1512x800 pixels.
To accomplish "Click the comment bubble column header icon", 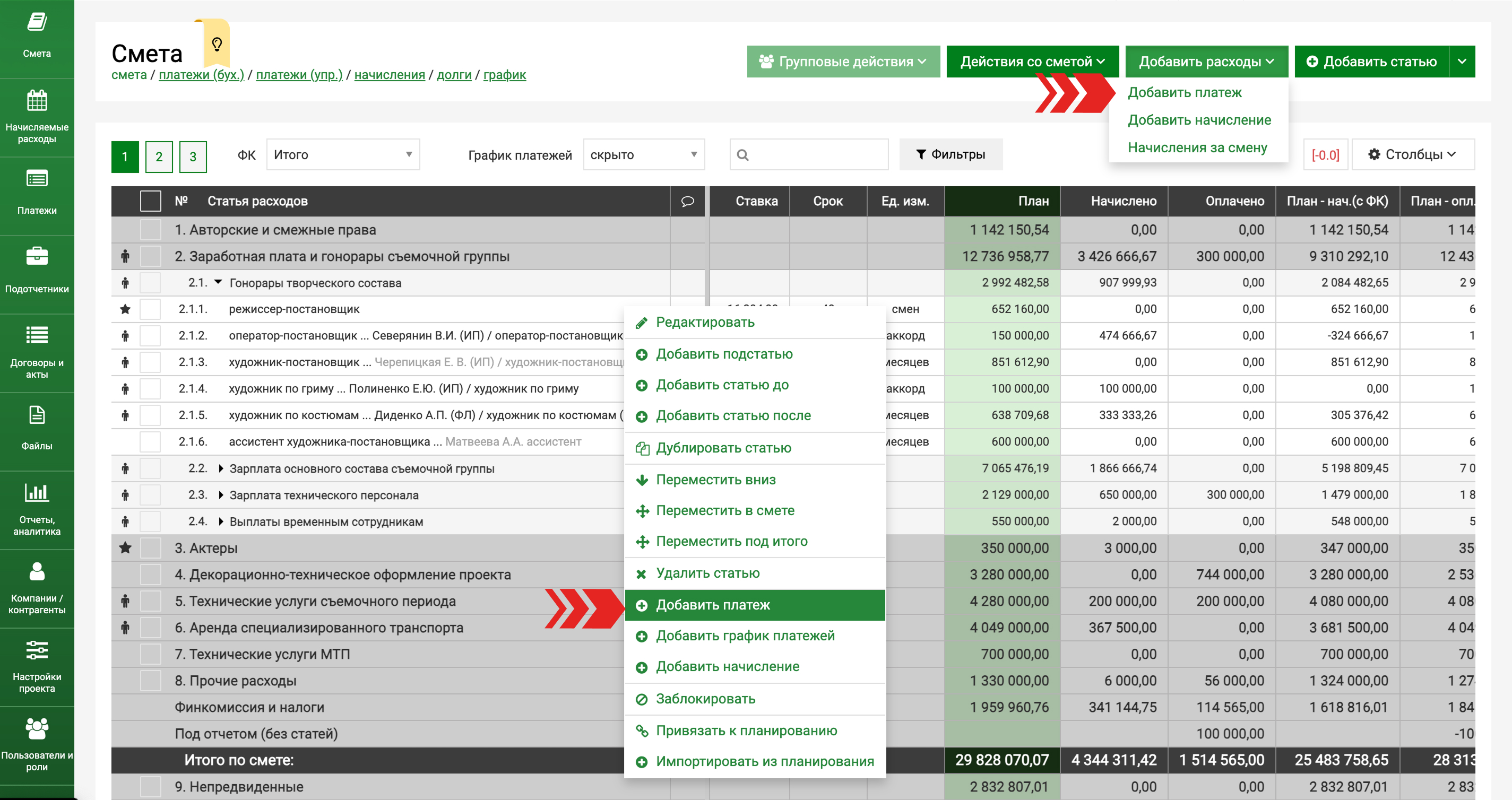I will click(687, 201).
